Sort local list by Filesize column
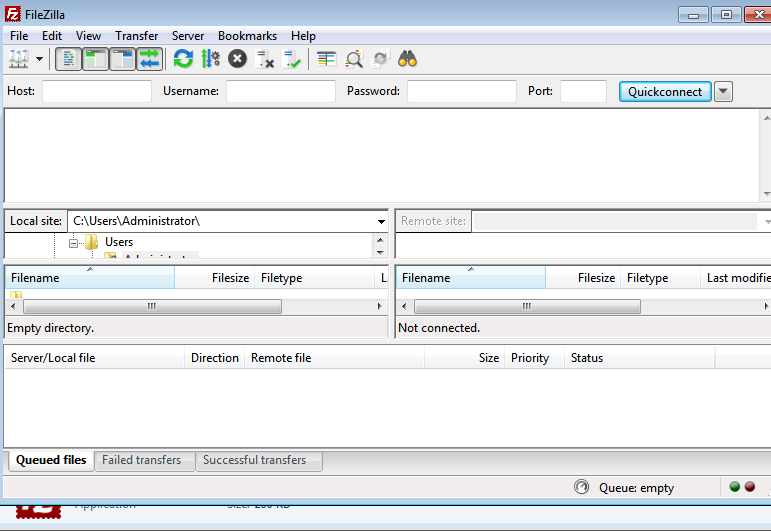Screen dimensions: 771x531 click(214, 278)
